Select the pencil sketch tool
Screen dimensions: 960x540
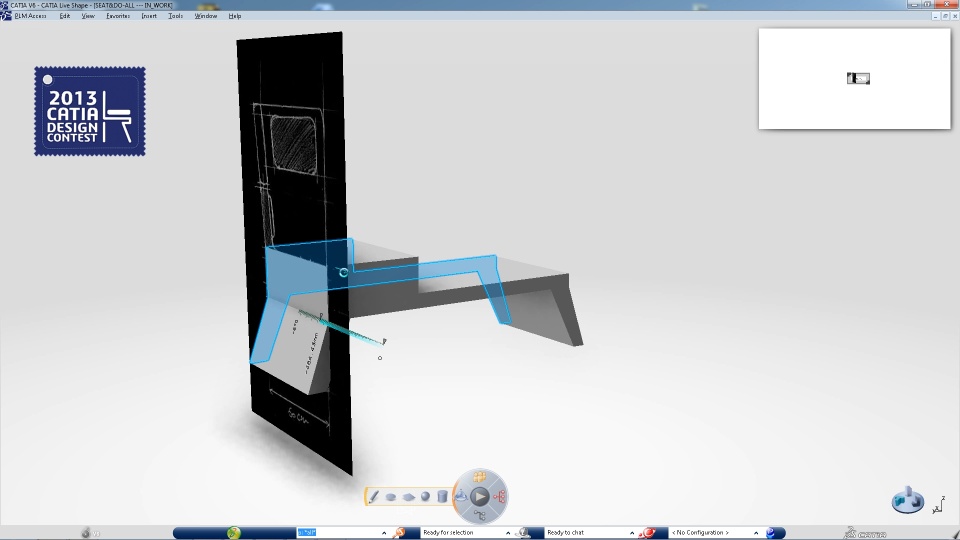click(x=373, y=497)
